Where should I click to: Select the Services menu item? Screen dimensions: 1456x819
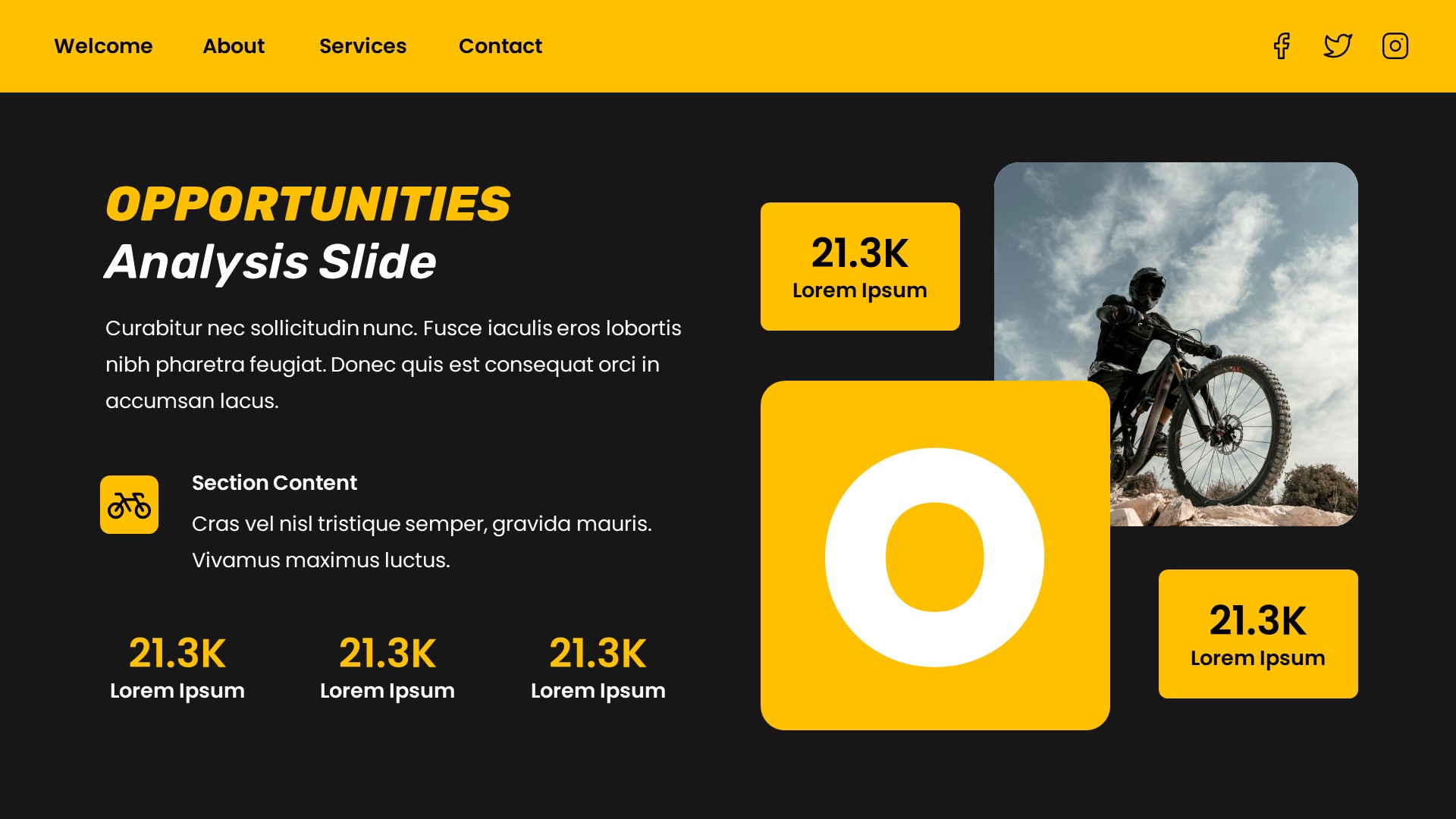[362, 46]
